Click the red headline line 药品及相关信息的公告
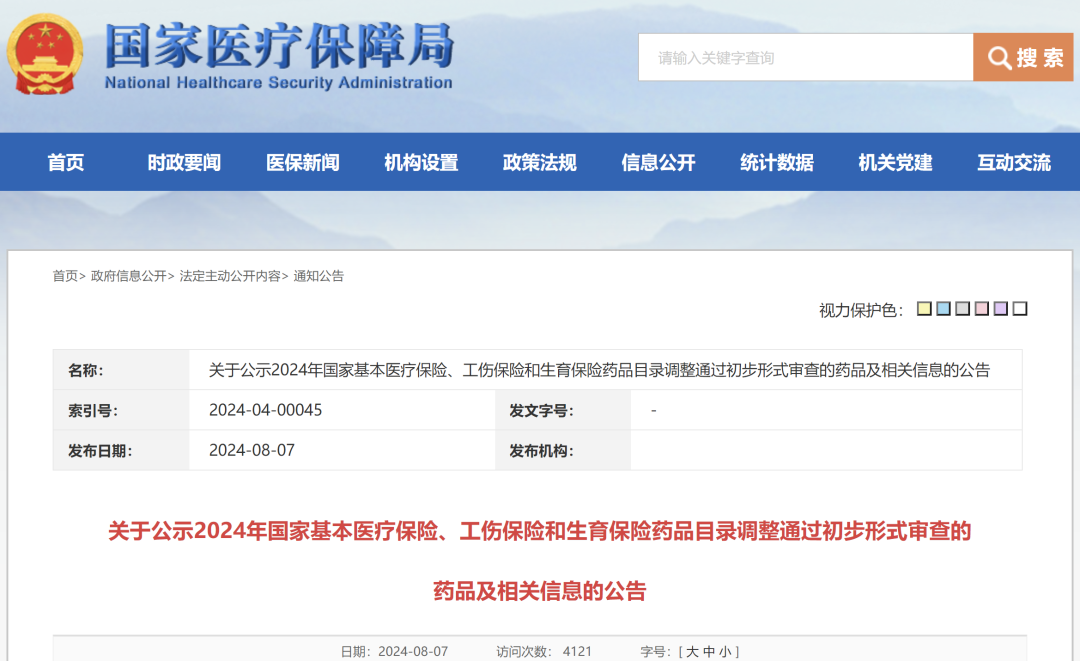 click(x=539, y=591)
